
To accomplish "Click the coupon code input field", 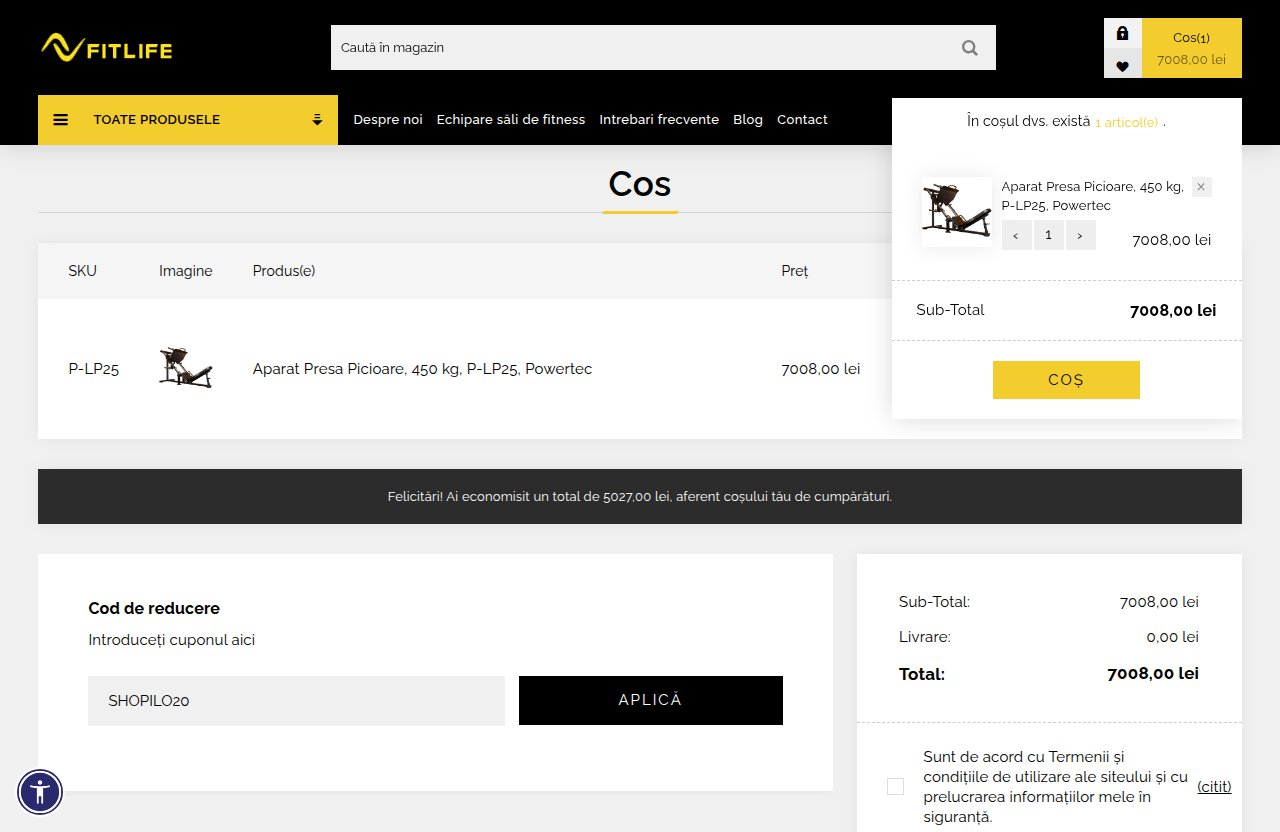I will click(x=296, y=701).
